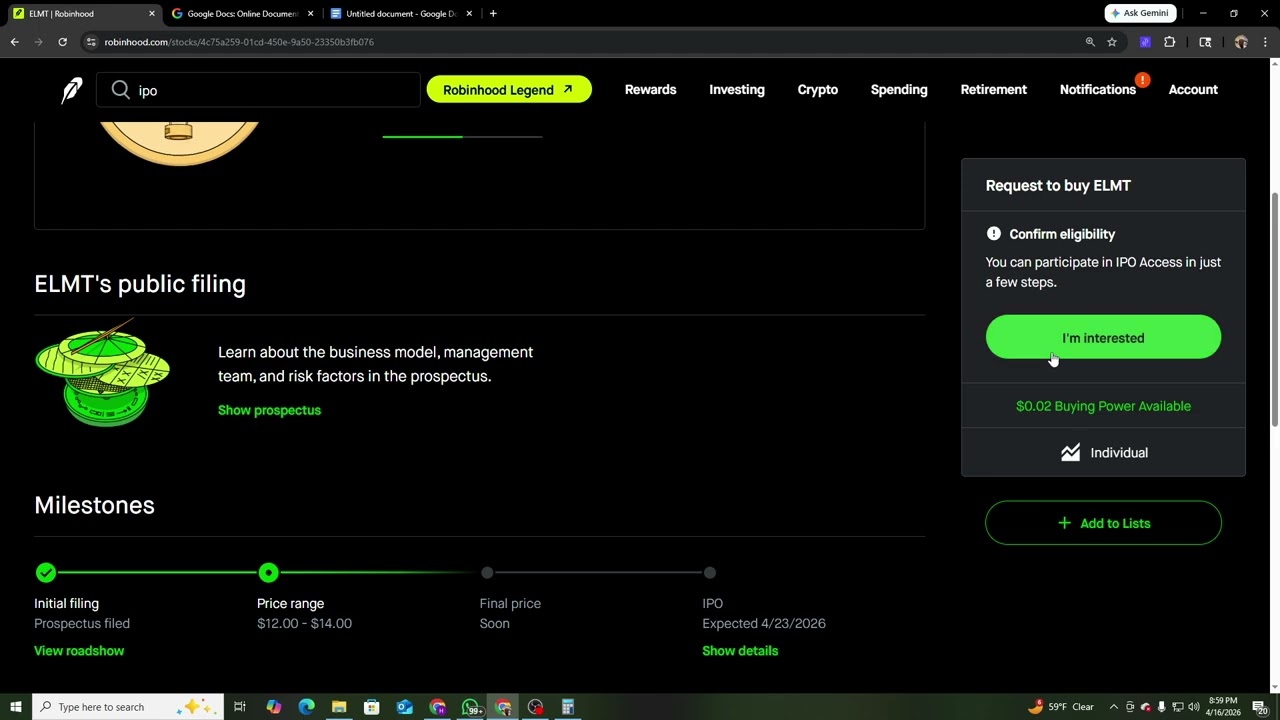Click the zoom magnifier icon in address bar
Screen dimensions: 1280x720
1090,42
